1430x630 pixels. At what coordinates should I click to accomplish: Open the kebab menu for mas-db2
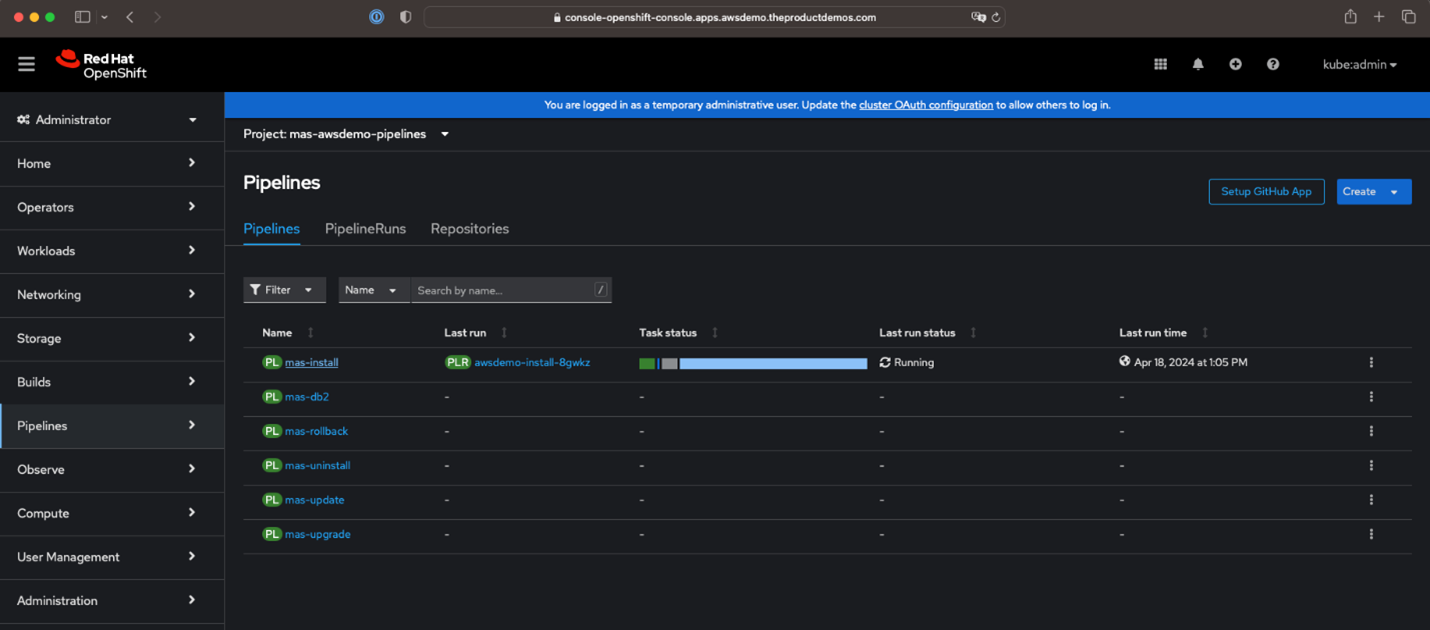1370,396
